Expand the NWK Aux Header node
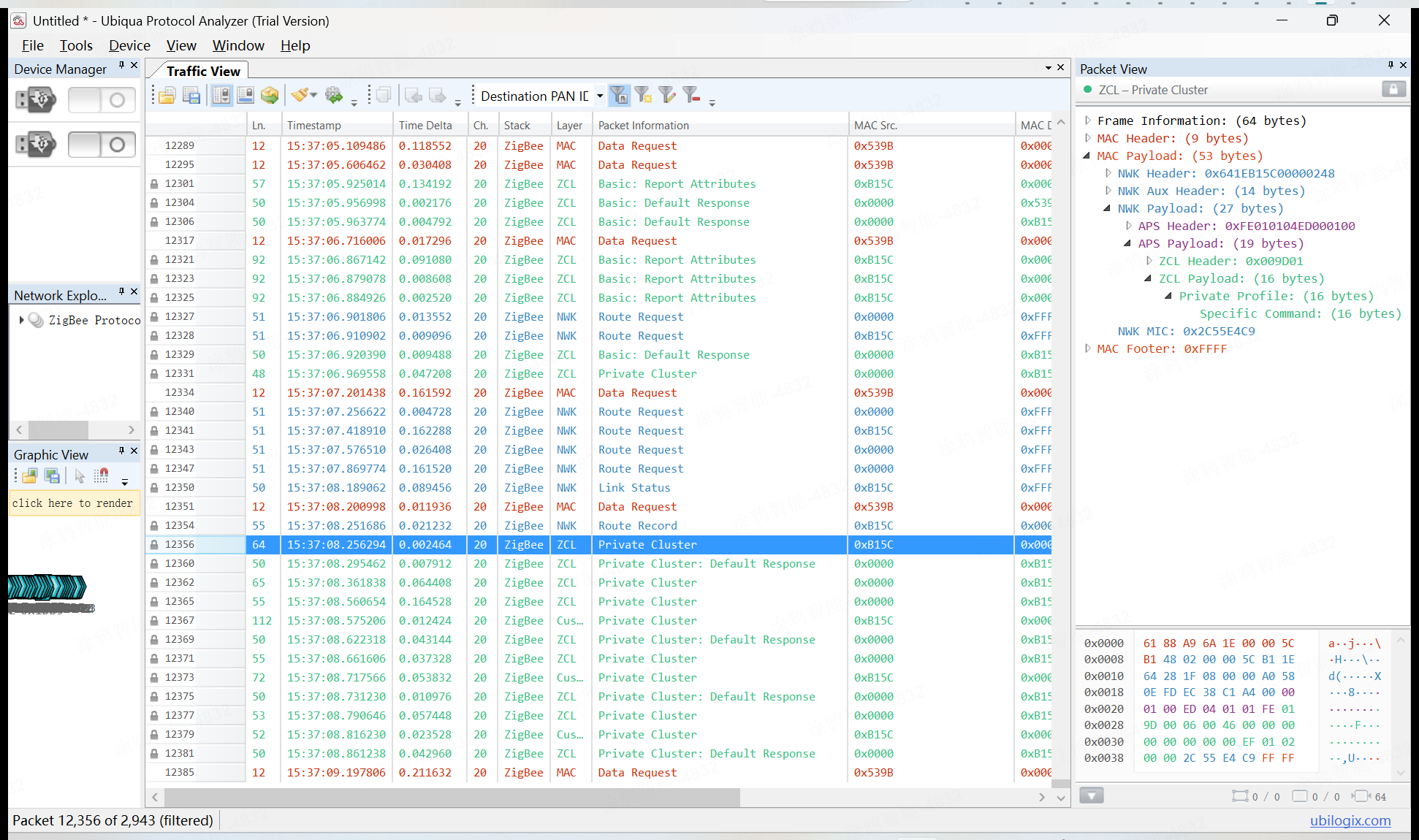The image size is (1419, 840). click(1108, 191)
